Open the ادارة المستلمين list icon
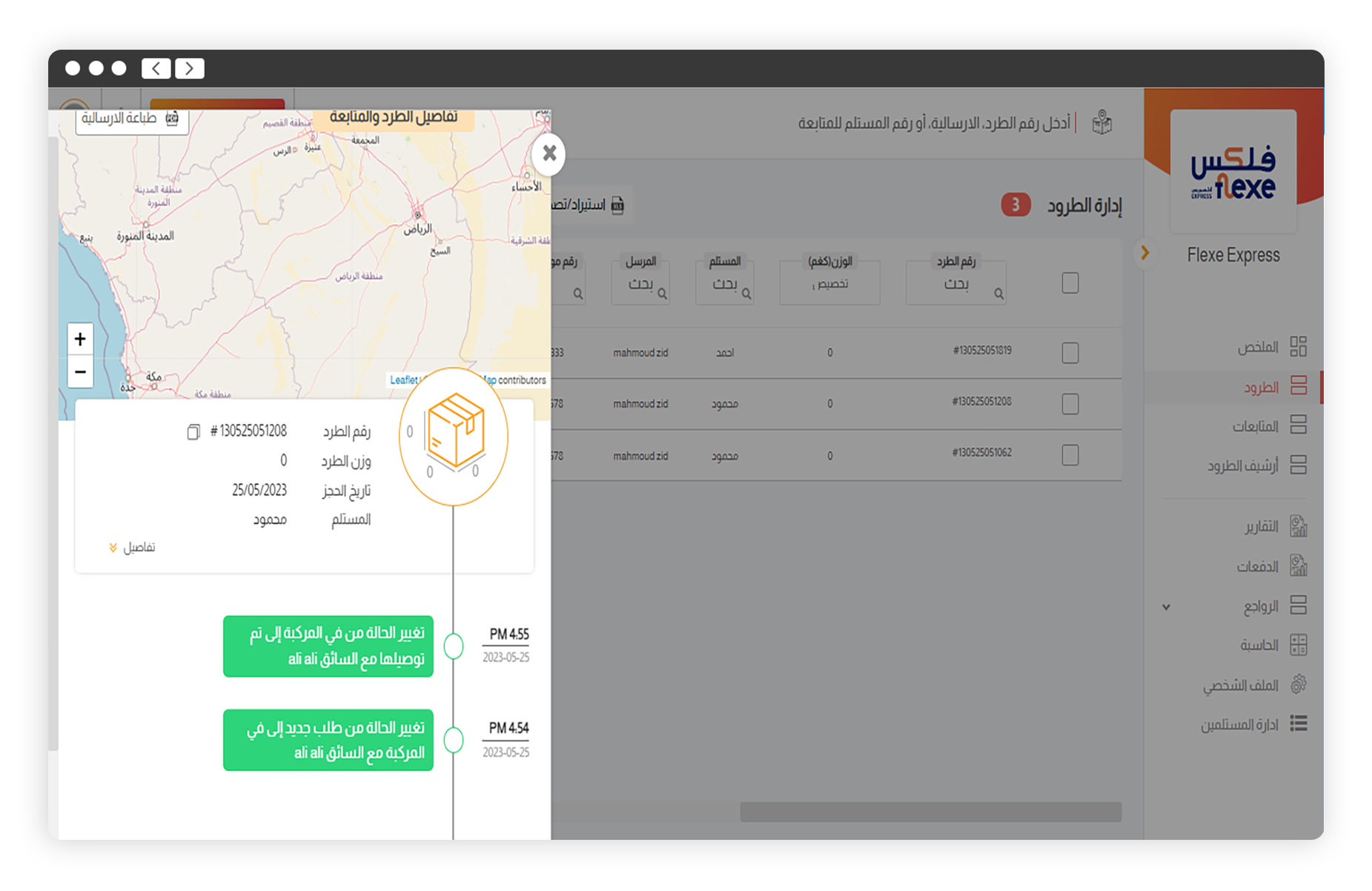Screen dimensions: 1372x891 point(1298,723)
